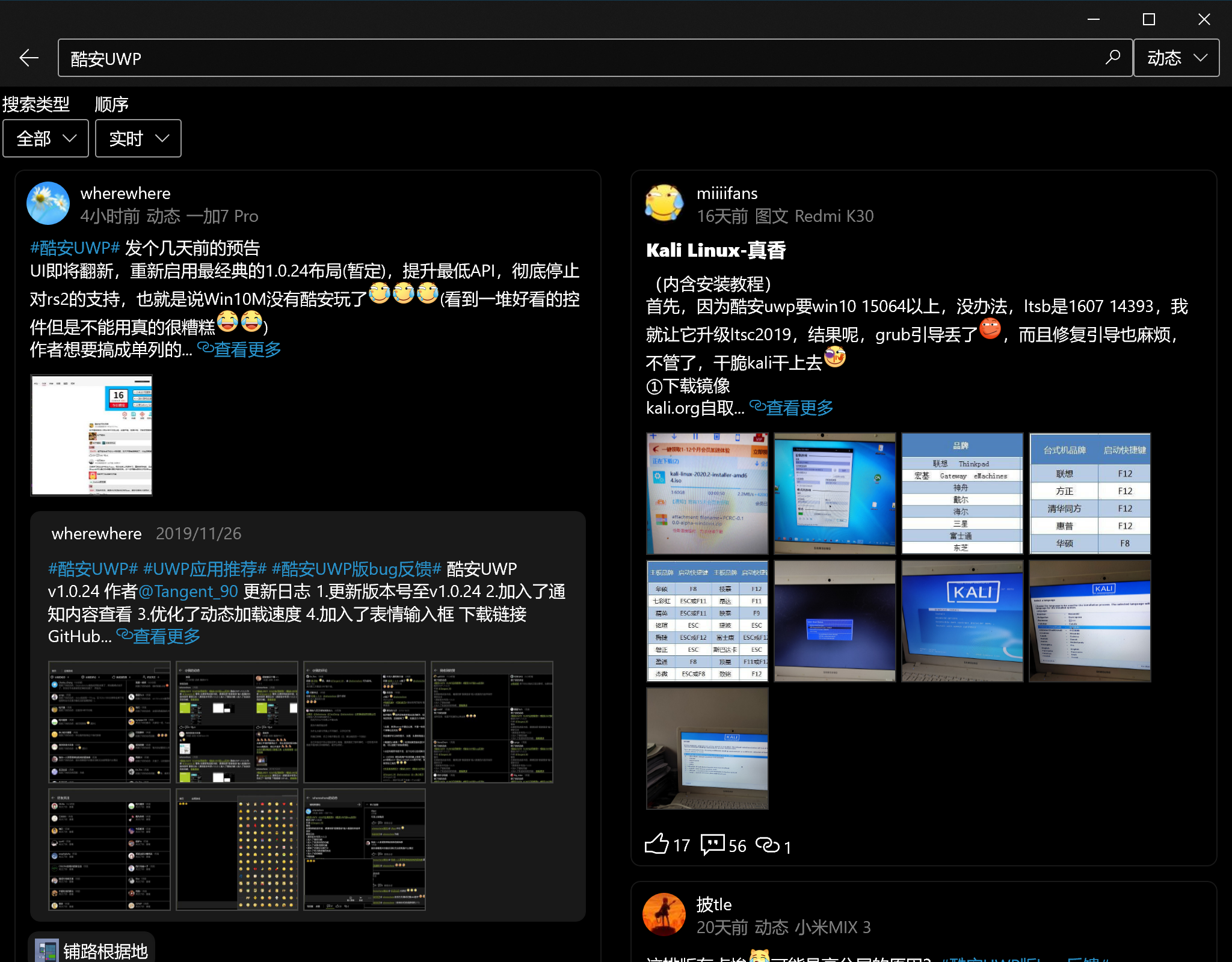Click the 酷安UWP search input field
This screenshot has height=962, width=1232.
pos(577,58)
